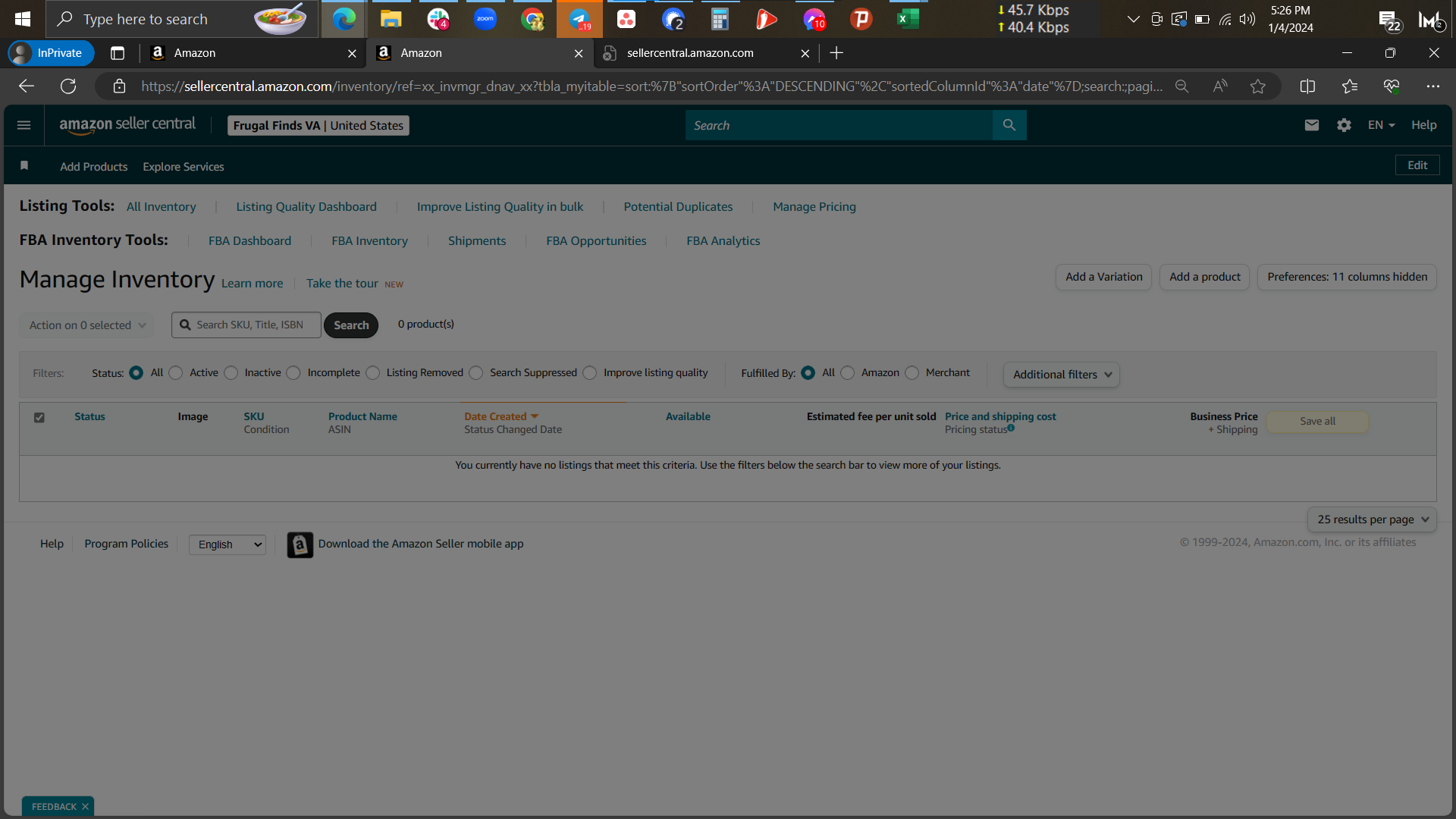Click the Add a product button
Viewport: 1456px width, 819px height.
point(1205,277)
